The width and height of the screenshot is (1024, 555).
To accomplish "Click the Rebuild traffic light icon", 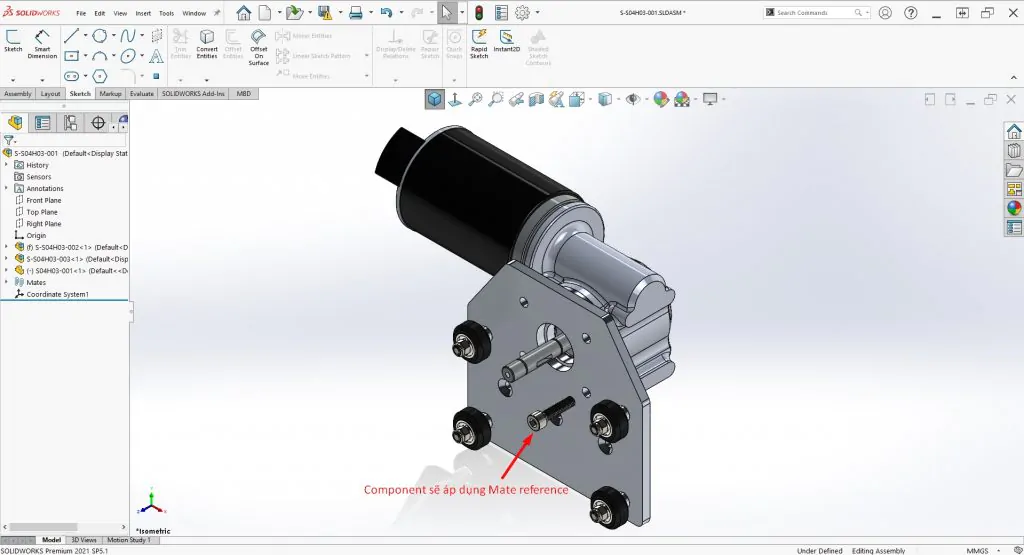I will coord(479,12).
